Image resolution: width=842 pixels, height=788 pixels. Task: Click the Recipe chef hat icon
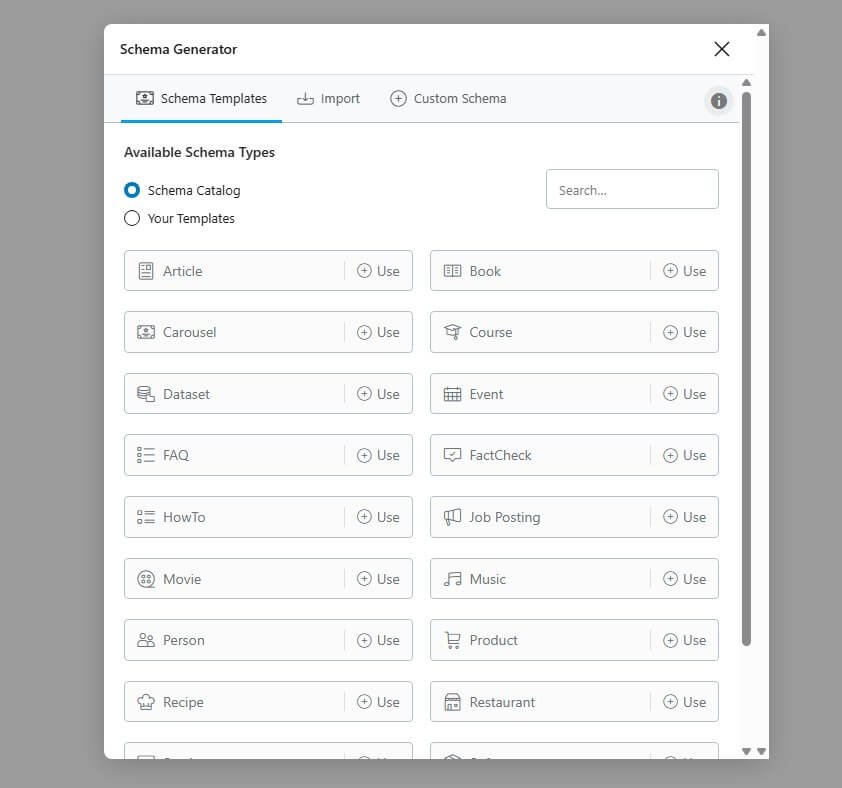coord(146,702)
